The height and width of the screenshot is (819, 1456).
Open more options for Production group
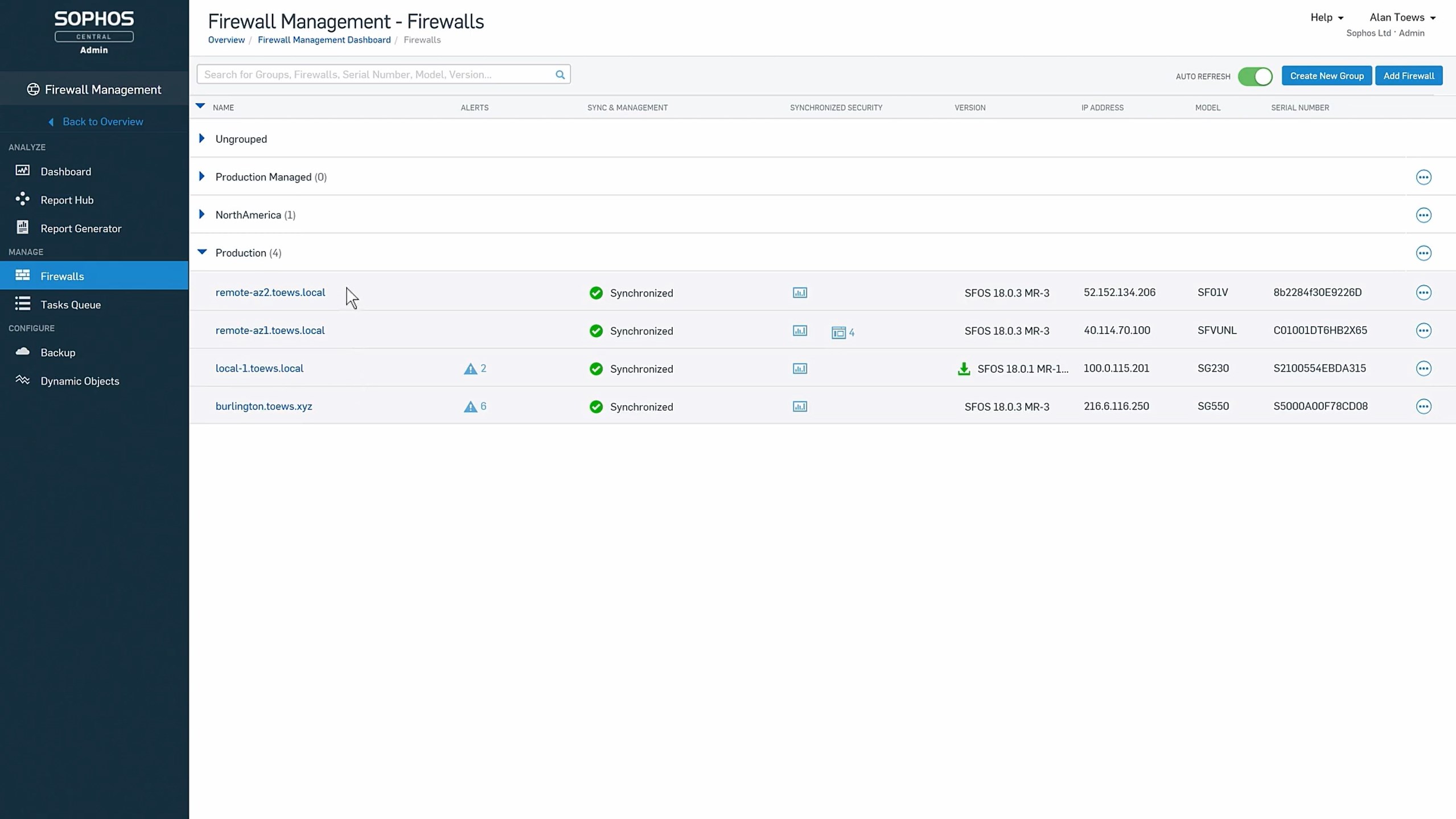[x=1423, y=253]
